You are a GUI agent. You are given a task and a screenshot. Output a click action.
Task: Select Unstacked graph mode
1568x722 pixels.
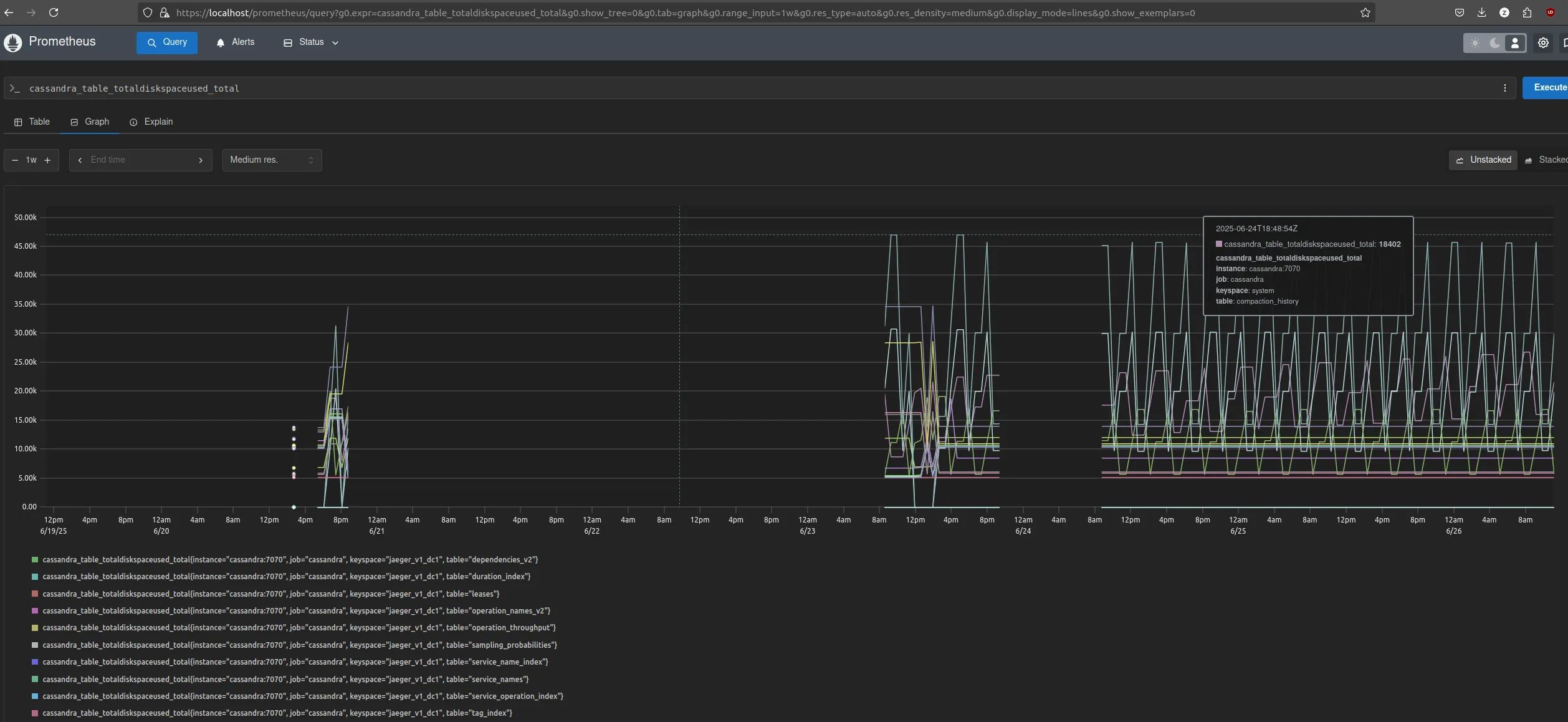coord(1483,160)
